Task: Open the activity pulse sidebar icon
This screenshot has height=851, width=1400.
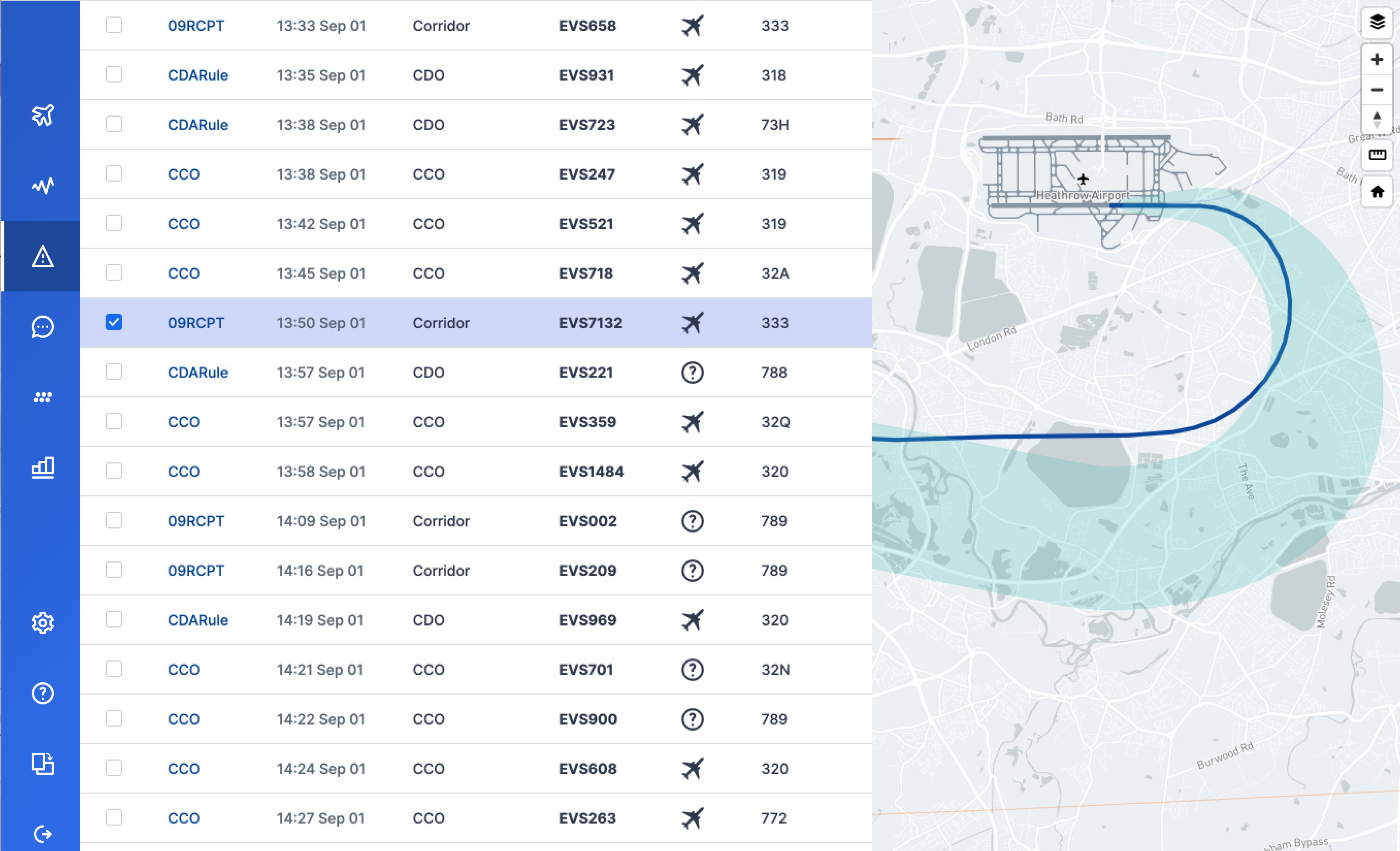Action: pyautogui.click(x=43, y=186)
